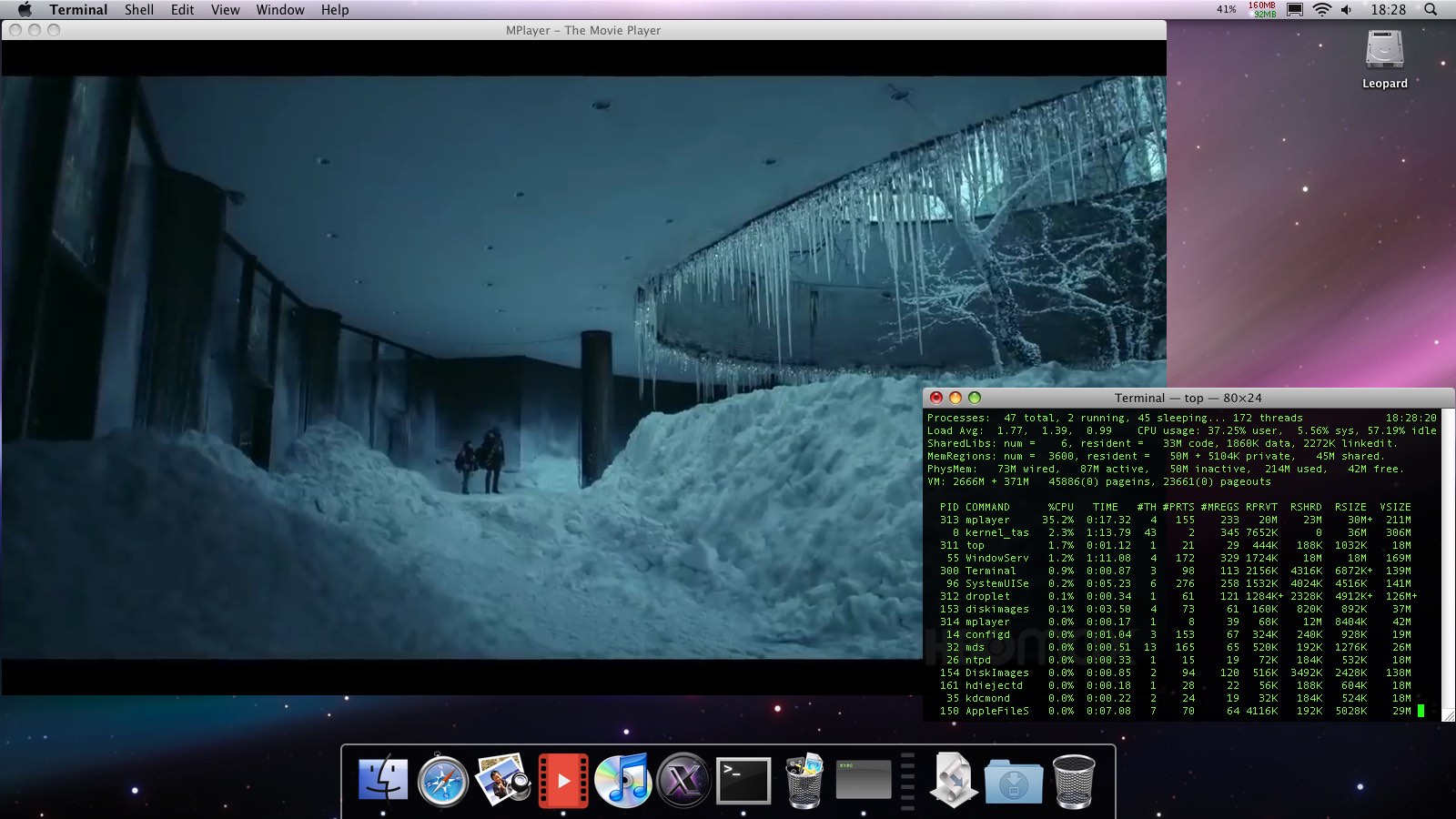Launch iTunes from the Dock
1456x819 pixels.
tap(622, 780)
